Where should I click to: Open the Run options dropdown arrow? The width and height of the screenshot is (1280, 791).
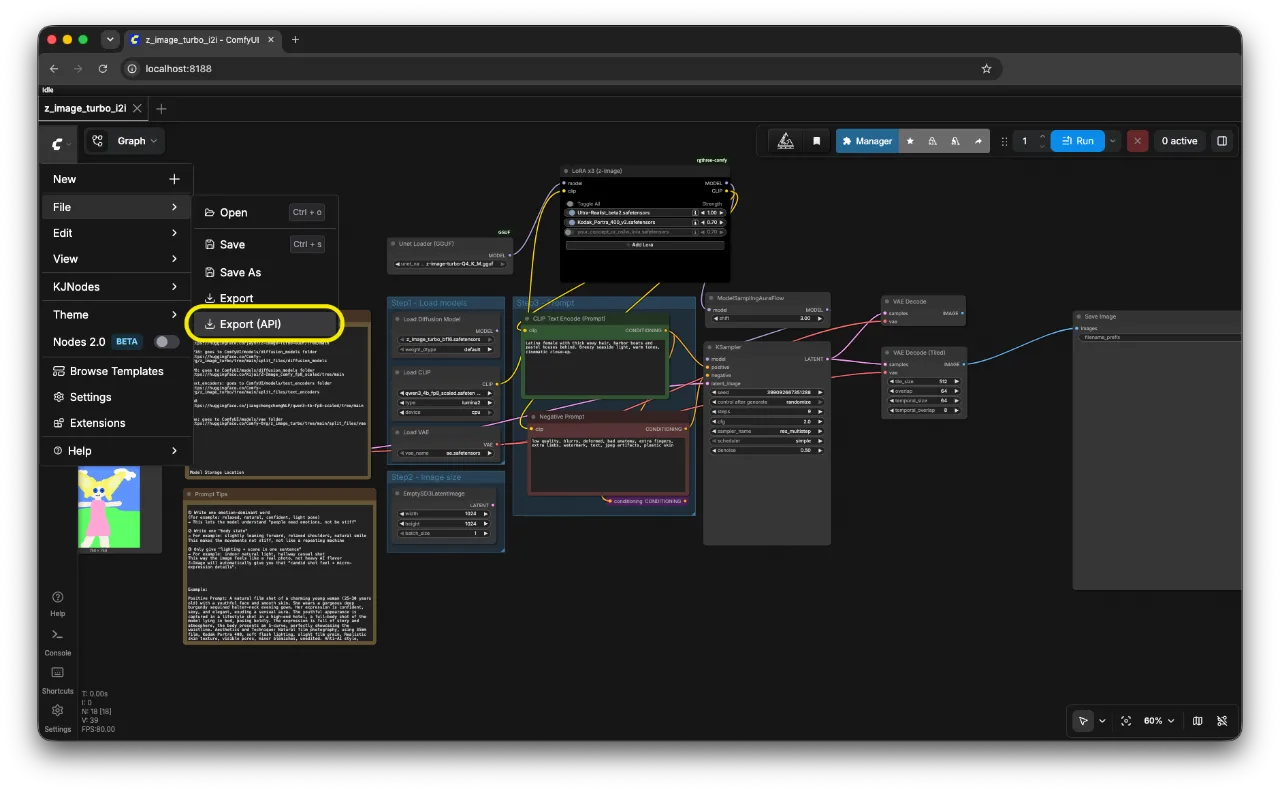point(1112,141)
